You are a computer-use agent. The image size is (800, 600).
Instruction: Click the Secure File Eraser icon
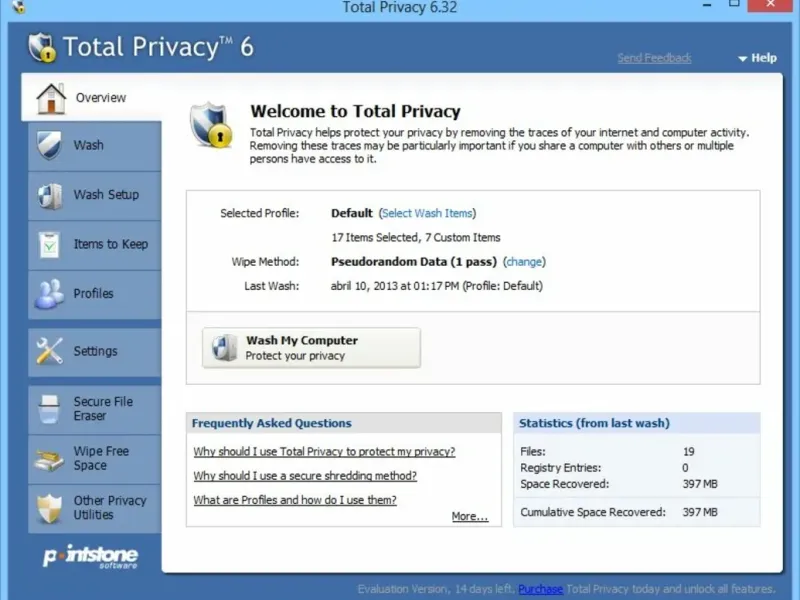pyautogui.click(x=49, y=409)
